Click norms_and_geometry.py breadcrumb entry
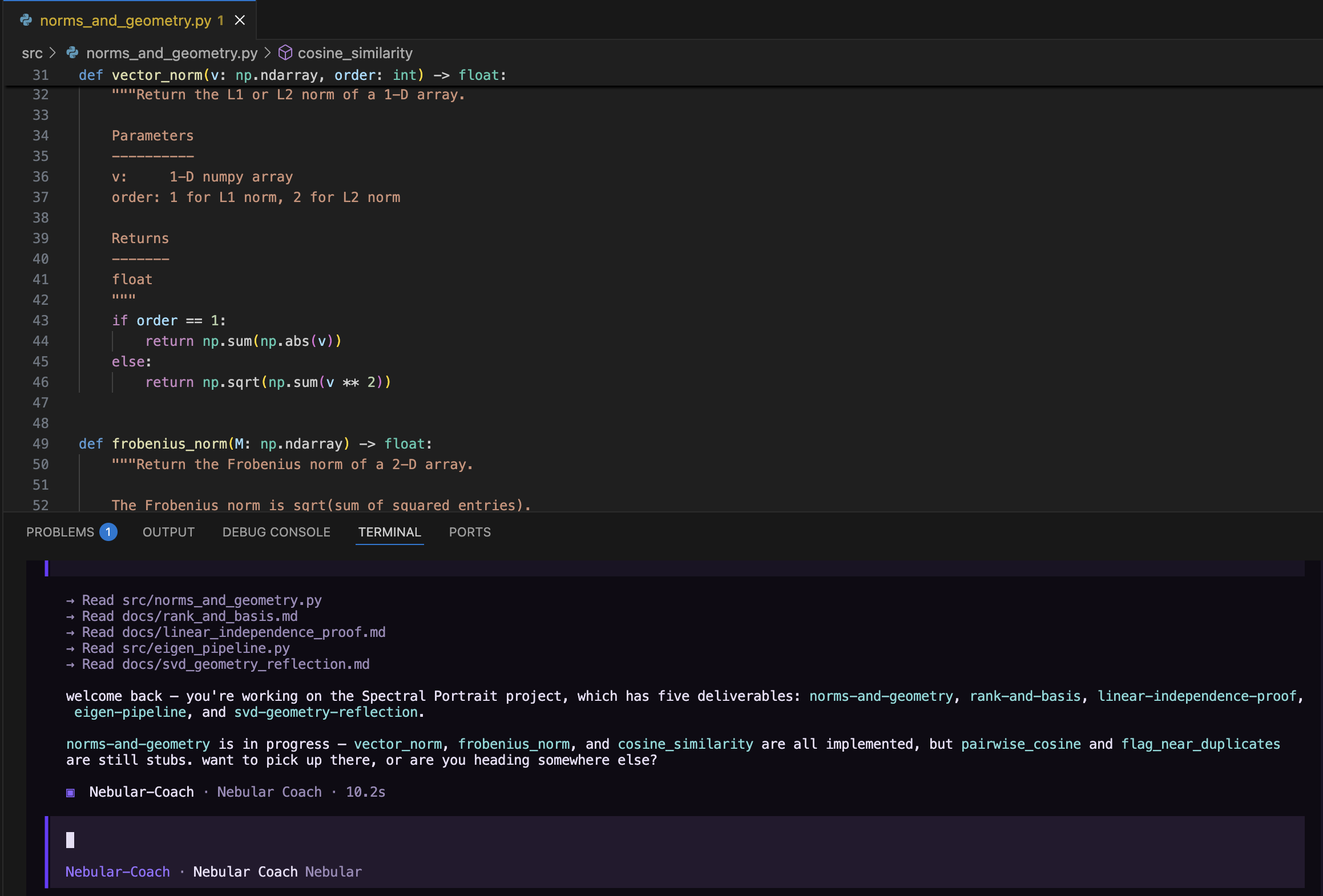Image resolution: width=1323 pixels, height=896 pixels. [172, 53]
